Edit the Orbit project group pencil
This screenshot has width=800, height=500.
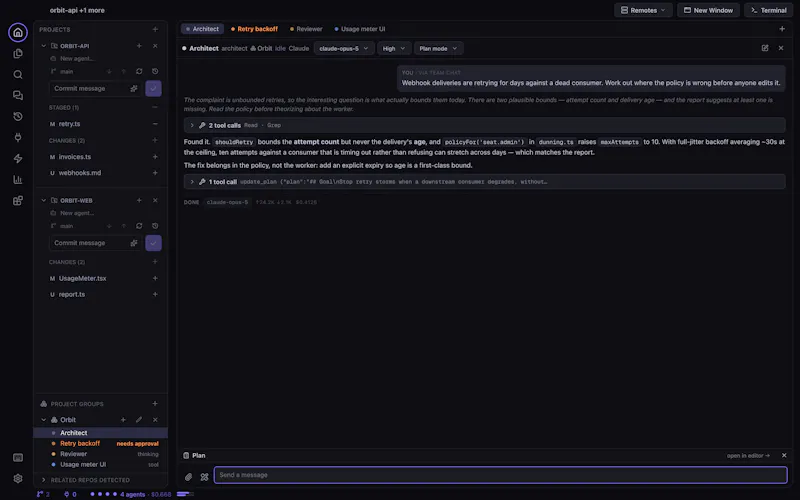[x=139, y=420]
